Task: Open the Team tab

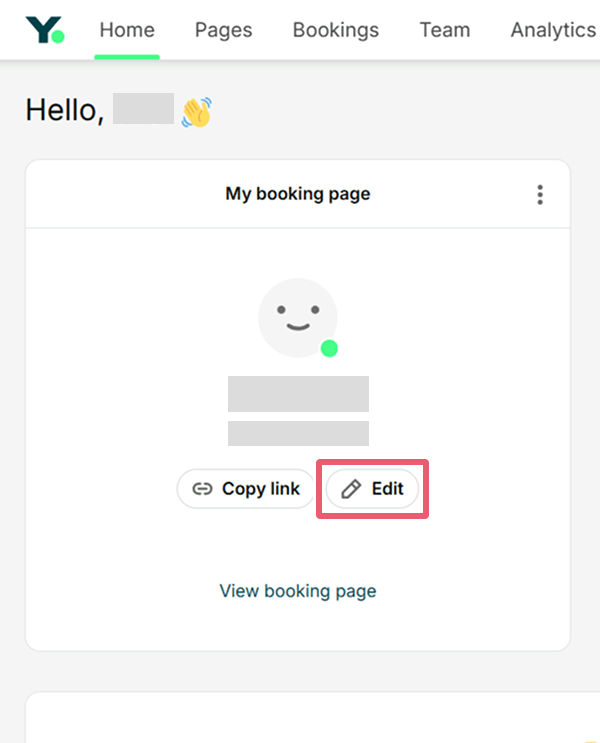Action: (x=445, y=30)
